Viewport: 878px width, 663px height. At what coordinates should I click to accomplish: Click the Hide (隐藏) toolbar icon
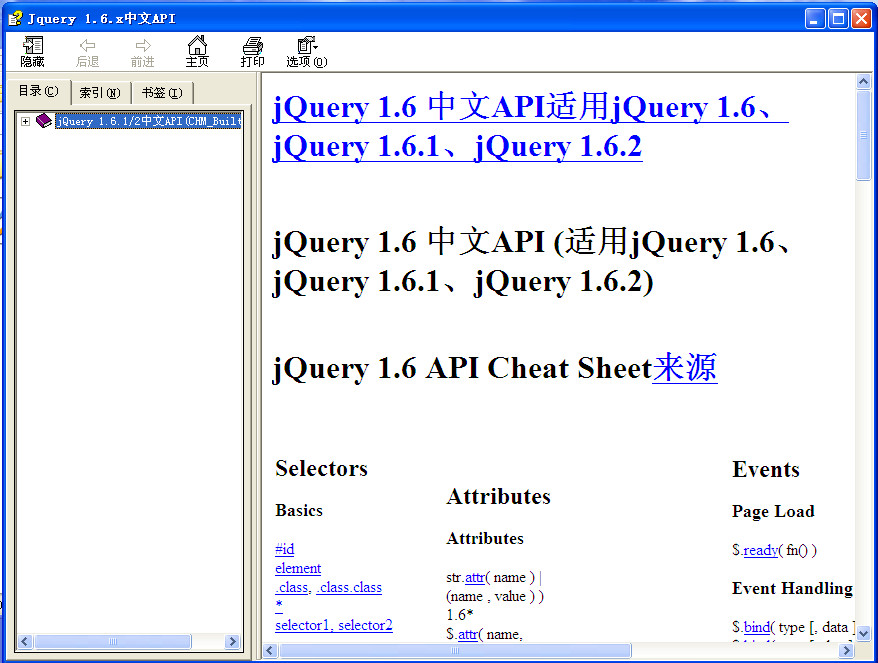[x=32, y=45]
